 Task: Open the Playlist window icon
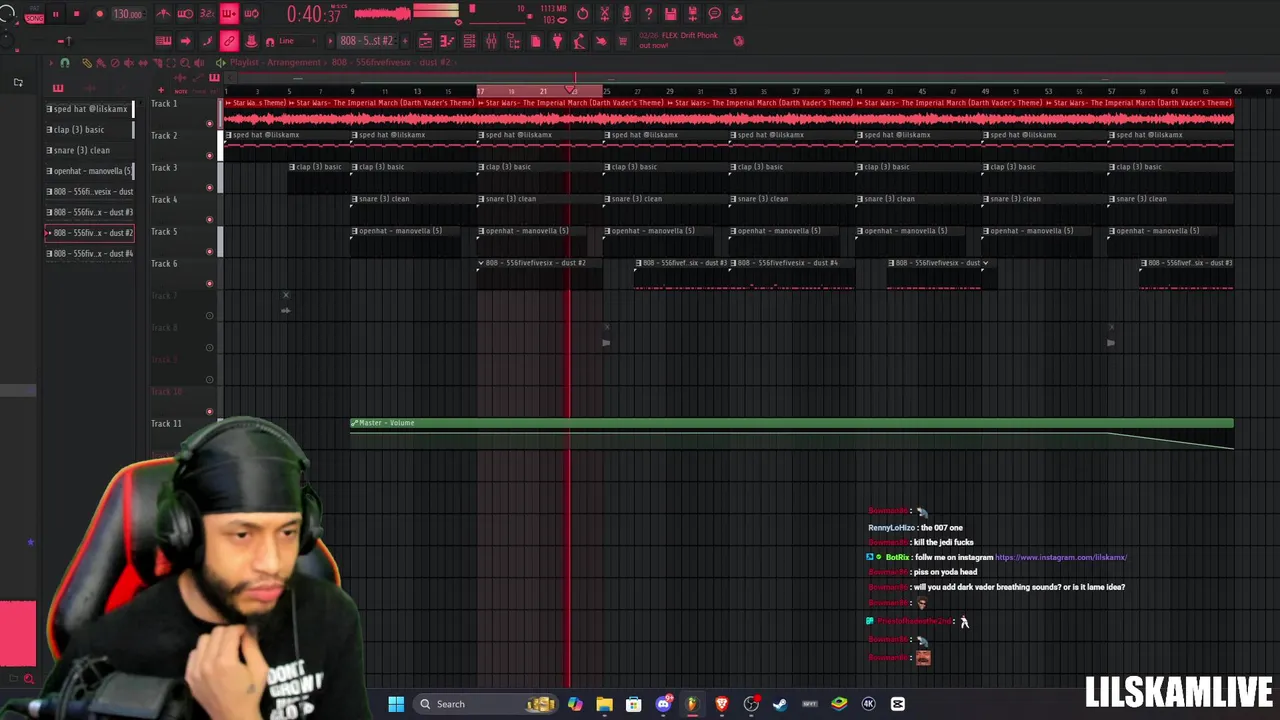click(425, 41)
